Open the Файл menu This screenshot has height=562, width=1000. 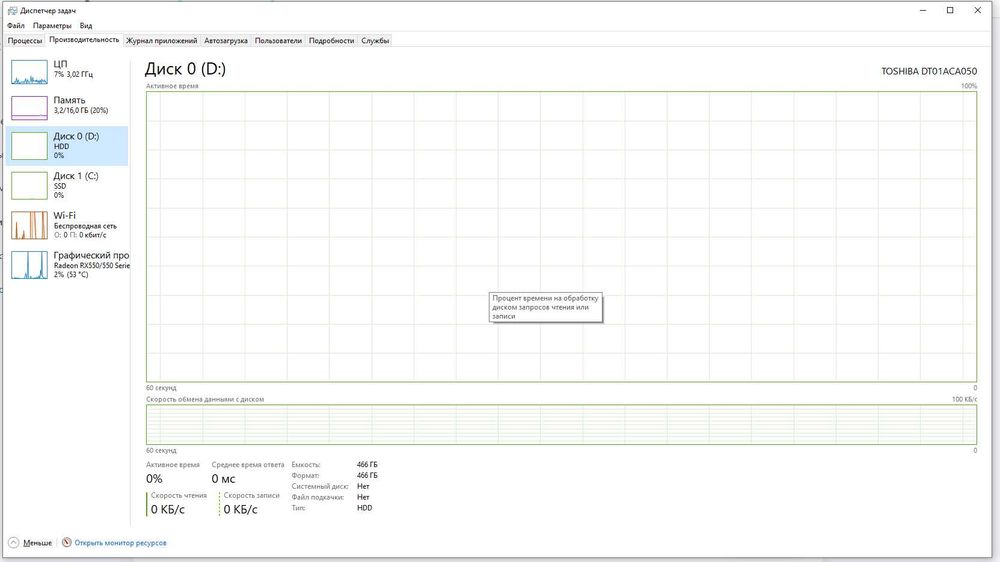click(16, 26)
